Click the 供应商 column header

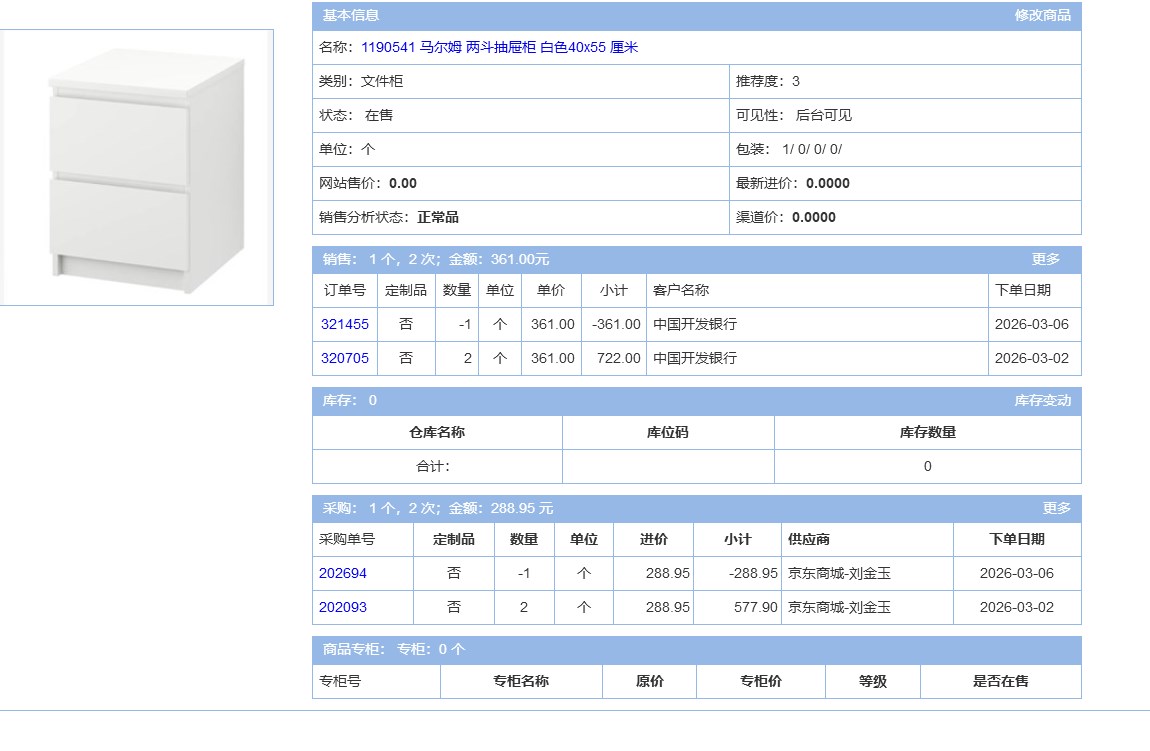point(809,539)
